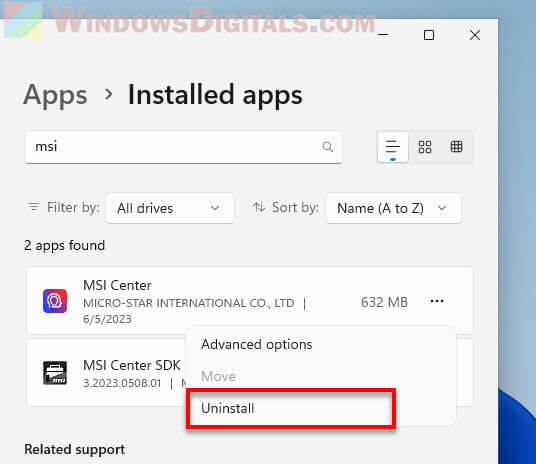
Task: Click the 2 apps found text
Action: [x=64, y=246]
